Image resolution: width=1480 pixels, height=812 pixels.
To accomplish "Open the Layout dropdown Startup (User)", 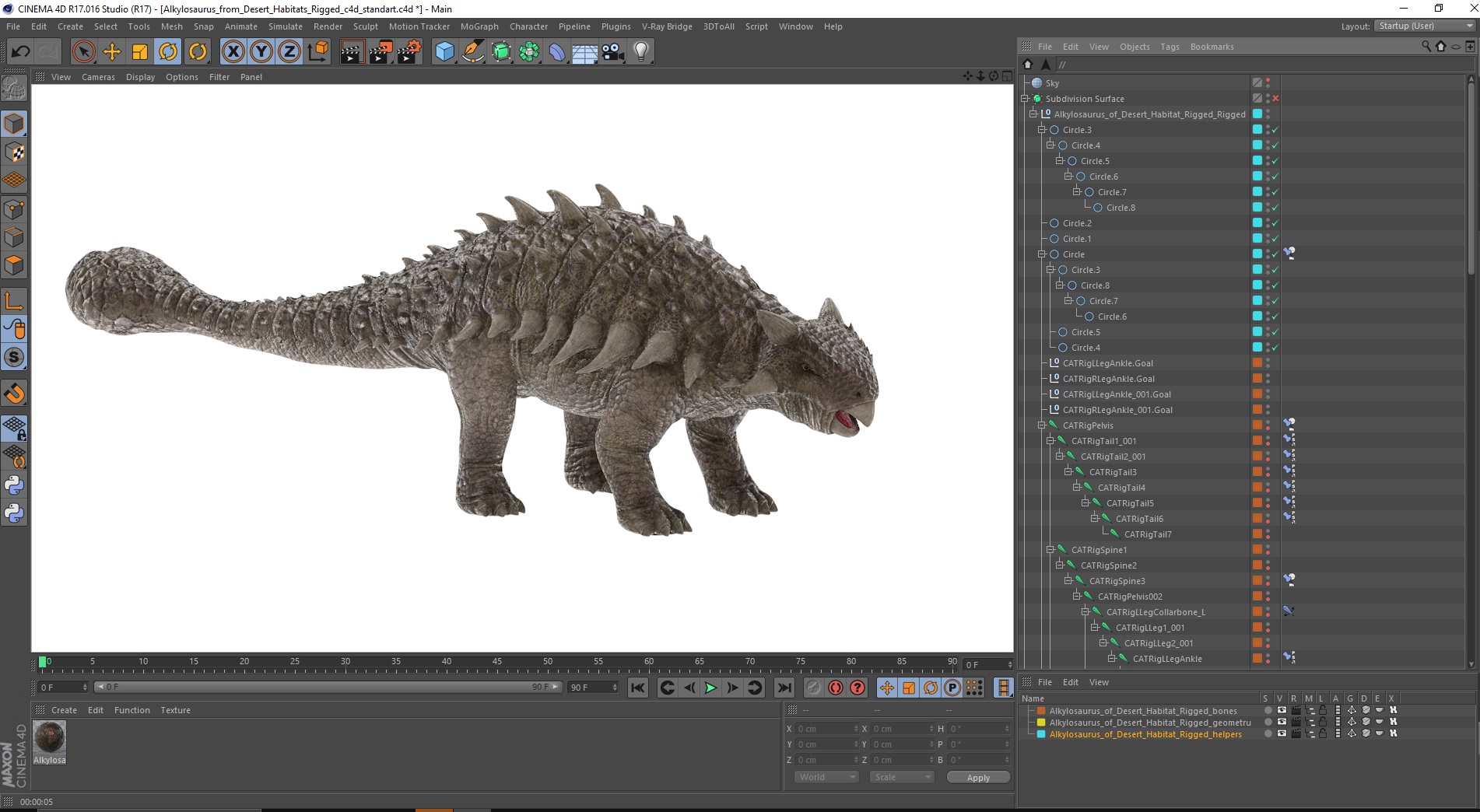I will (1425, 26).
